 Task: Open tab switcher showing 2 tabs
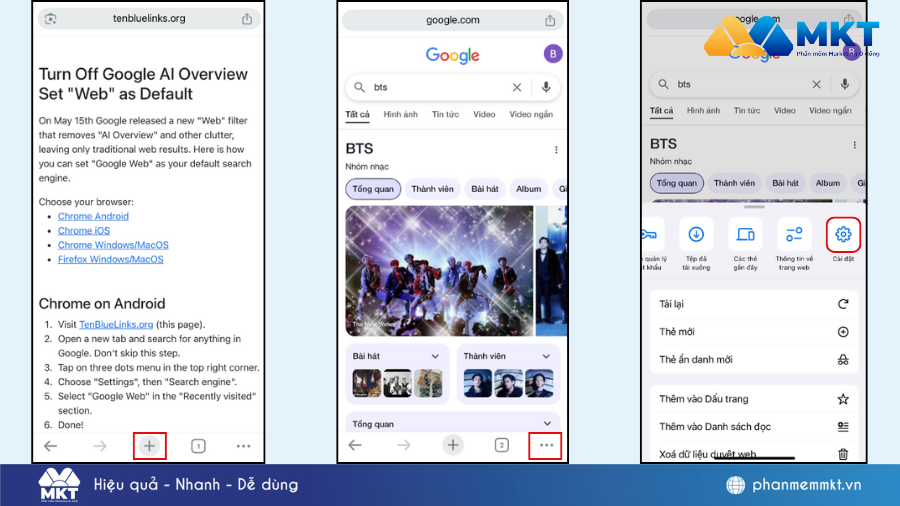[x=502, y=445]
